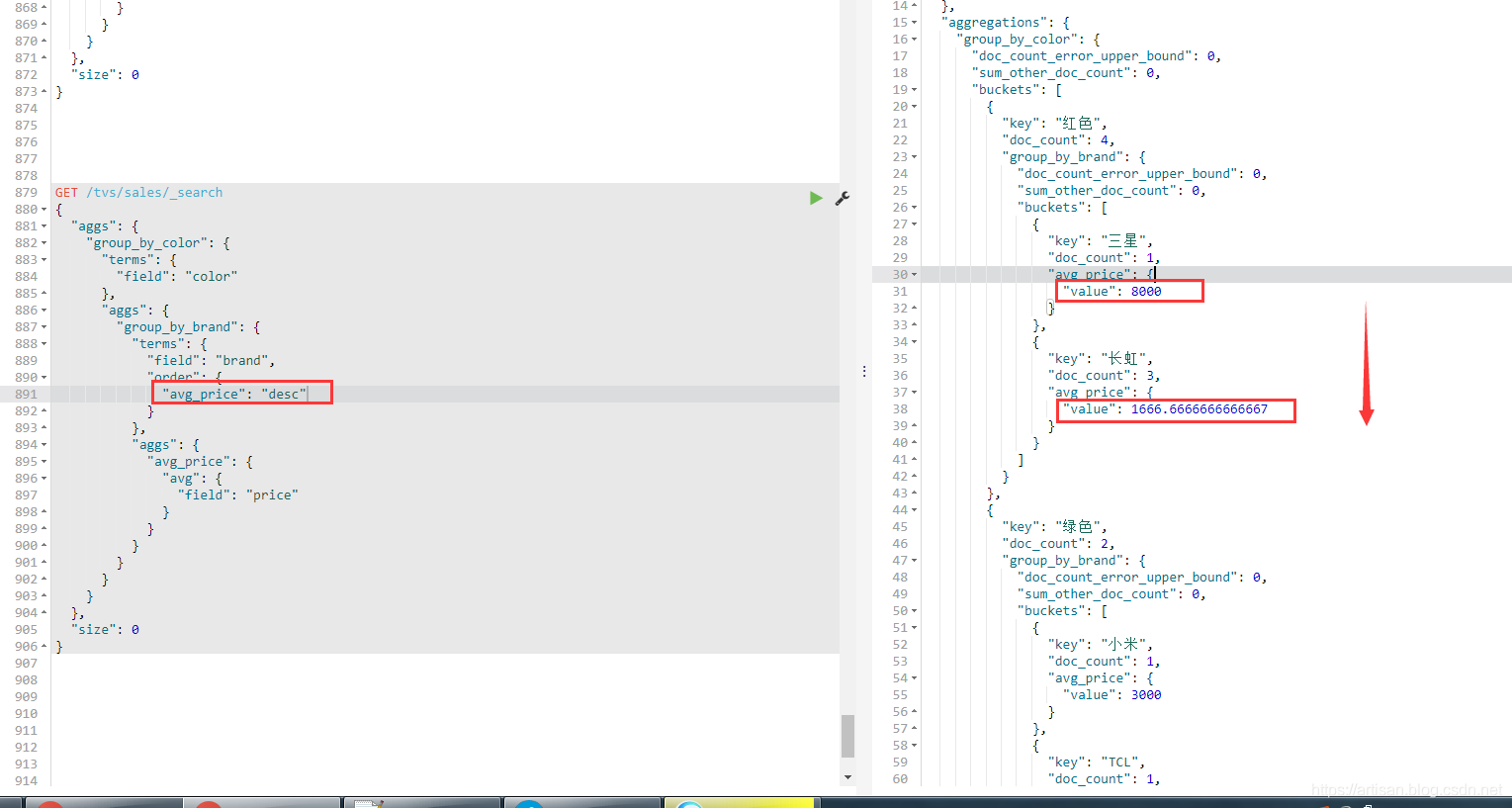Screen dimensions: 1512x808
Task: Fold "group_by_brand" under 绿色 on line 47
Action: tap(915, 561)
